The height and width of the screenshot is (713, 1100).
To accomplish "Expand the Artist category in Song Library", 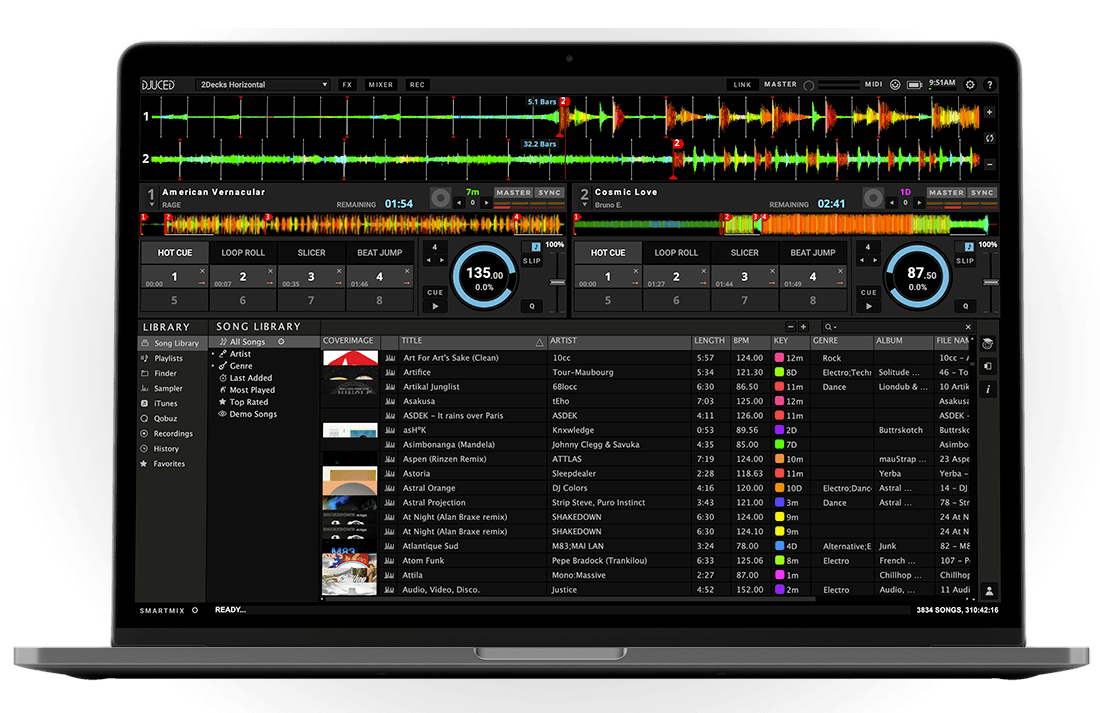I will click(x=239, y=353).
